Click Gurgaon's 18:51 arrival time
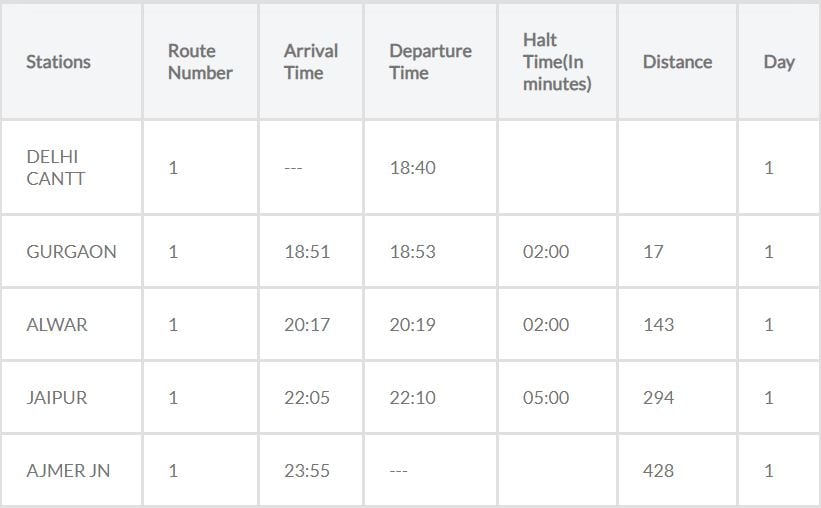This screenshot has width=821, height=508. [x=307, y=252]
